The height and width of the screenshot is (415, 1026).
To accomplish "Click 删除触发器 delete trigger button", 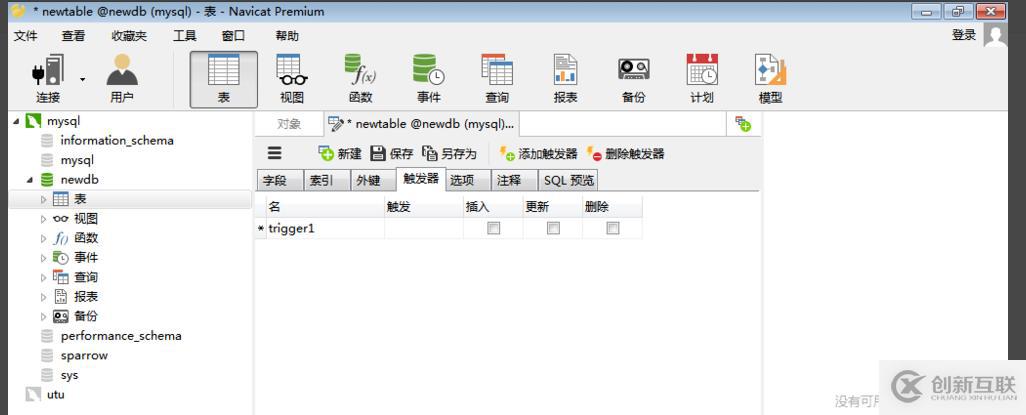I will (x=626, y=154).
